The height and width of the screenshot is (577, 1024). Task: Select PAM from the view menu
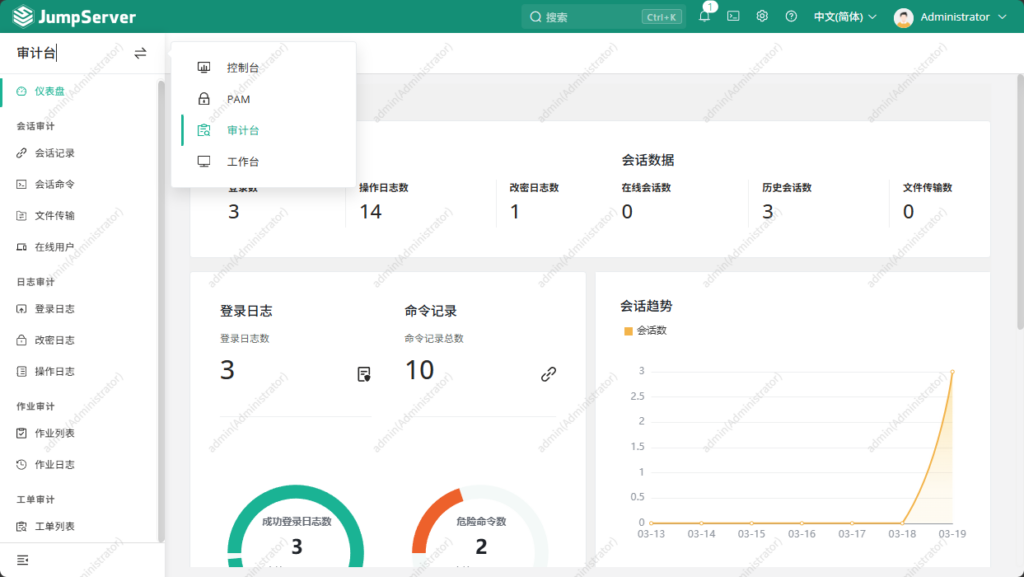[238, 99]
